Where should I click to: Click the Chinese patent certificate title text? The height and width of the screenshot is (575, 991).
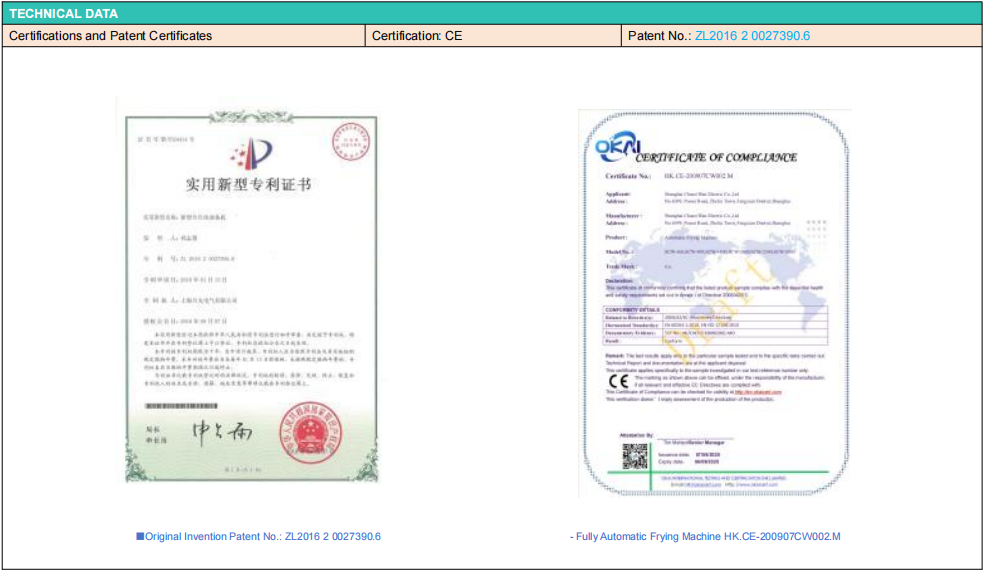pos(249,185)
